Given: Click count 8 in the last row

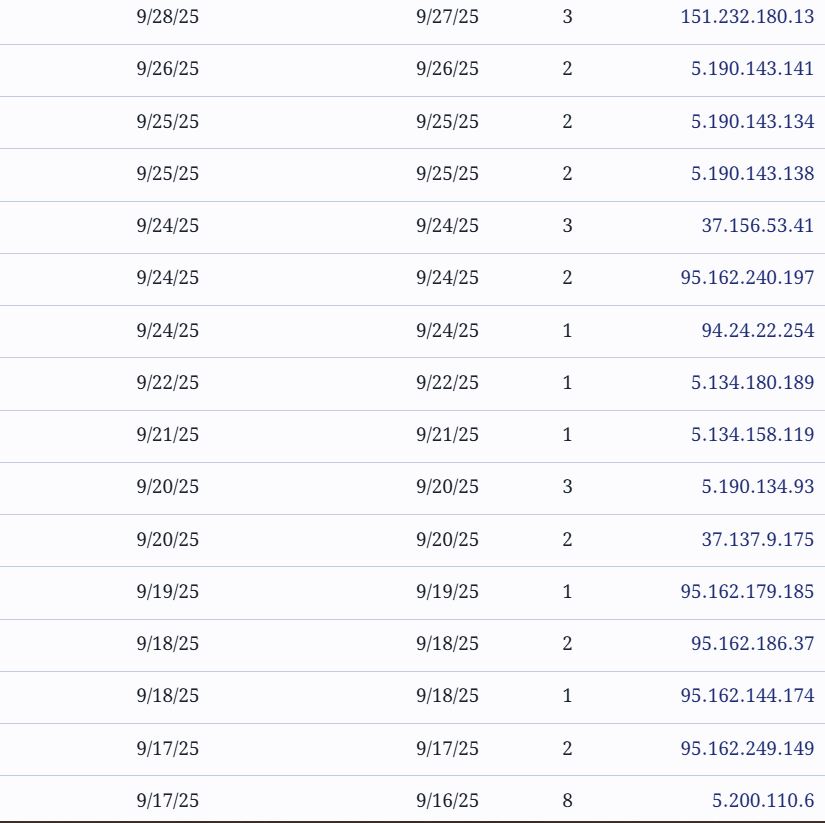Looking at the screenshot, I should 567,800.
